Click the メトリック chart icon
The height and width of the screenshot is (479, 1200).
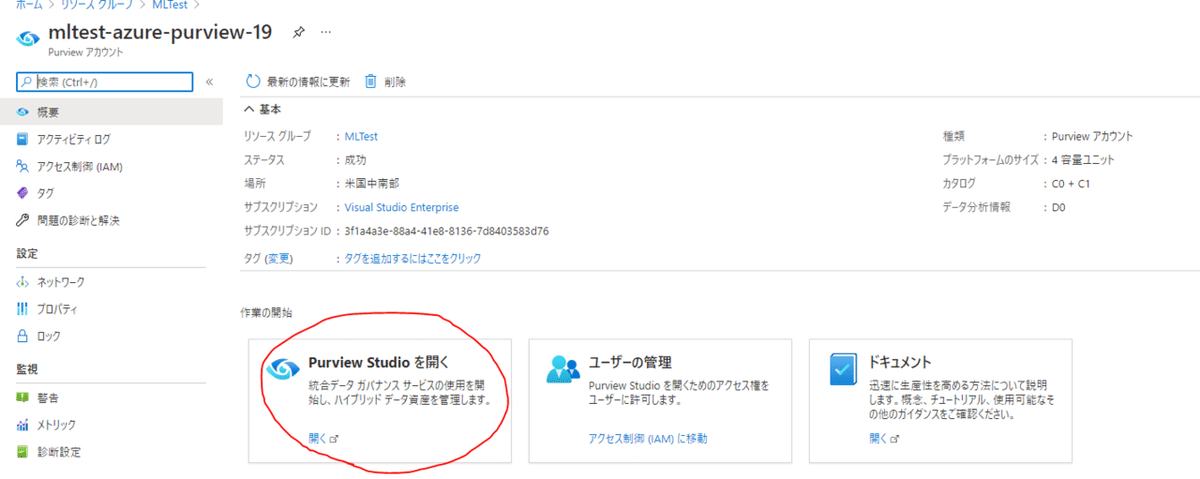(x=23, y=425)
